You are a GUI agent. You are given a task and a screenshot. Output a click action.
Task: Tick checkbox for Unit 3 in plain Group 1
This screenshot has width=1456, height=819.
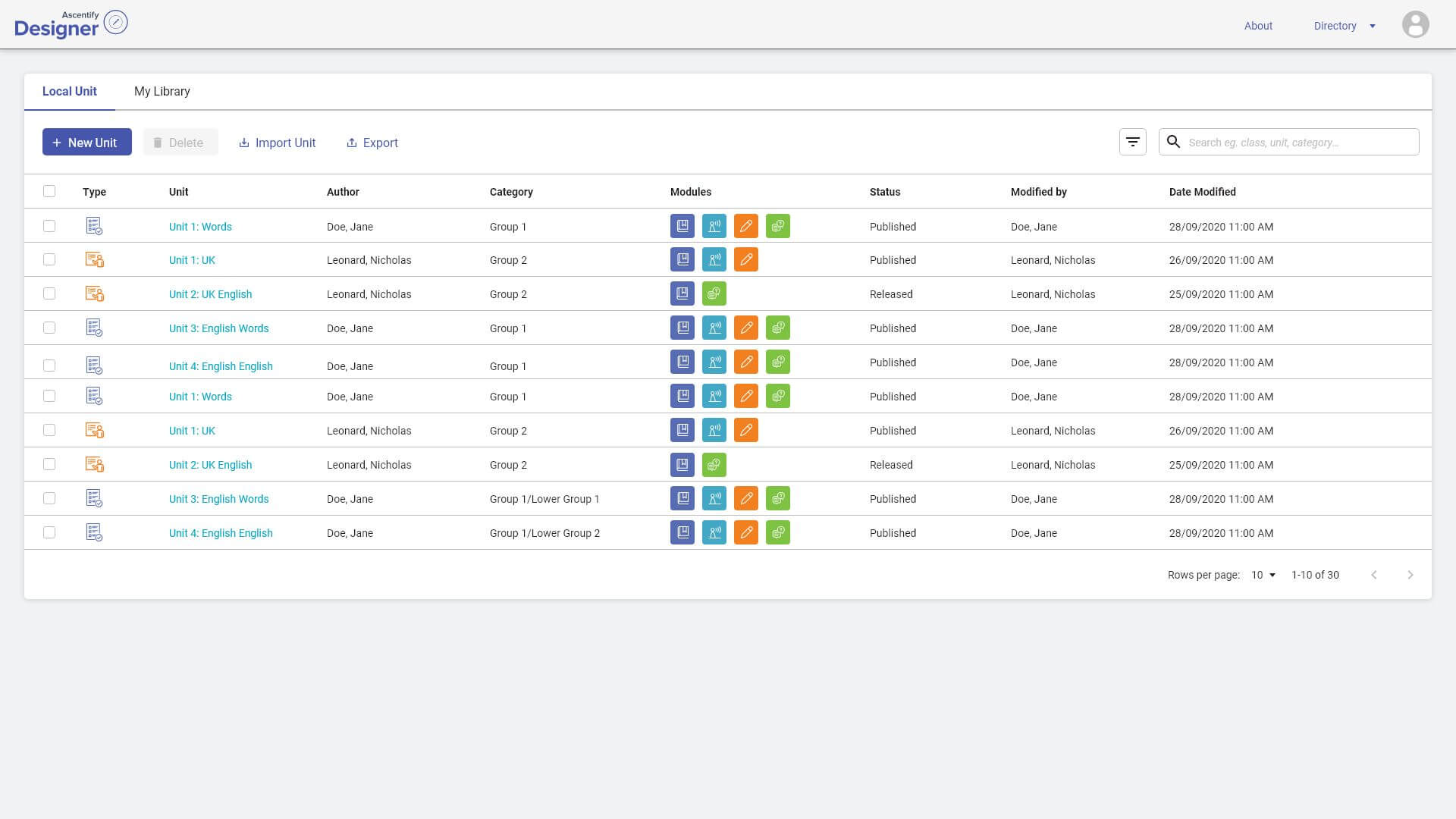[49, 328]
